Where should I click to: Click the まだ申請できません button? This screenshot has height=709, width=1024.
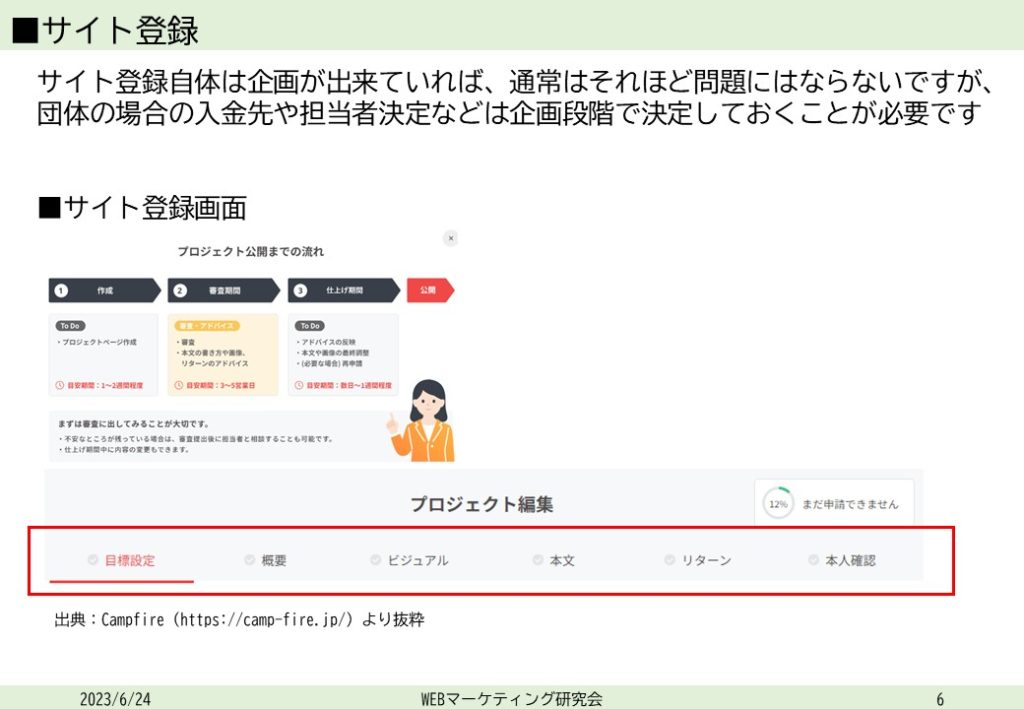[x=849, y=504]
